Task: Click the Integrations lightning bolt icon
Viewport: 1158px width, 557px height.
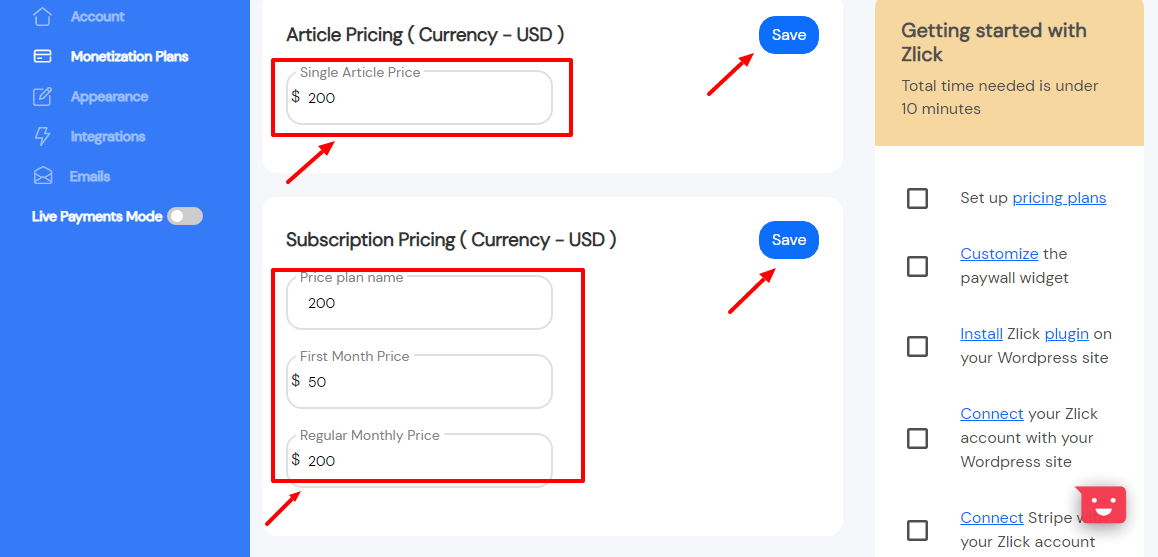Action: click(43, 137)
